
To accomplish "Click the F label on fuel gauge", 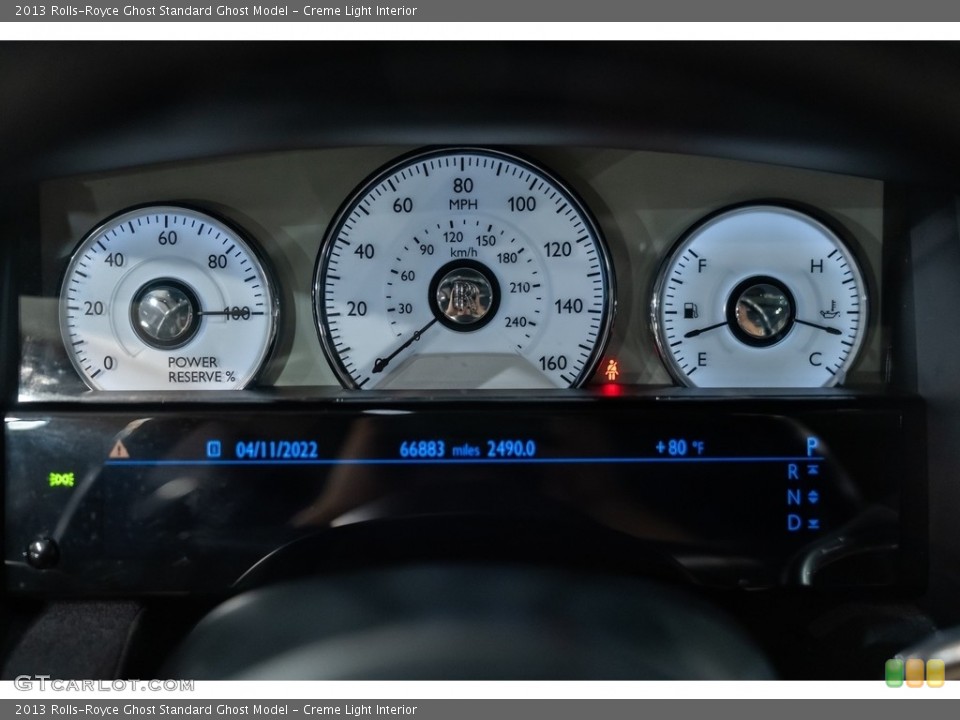I will 702,266.
